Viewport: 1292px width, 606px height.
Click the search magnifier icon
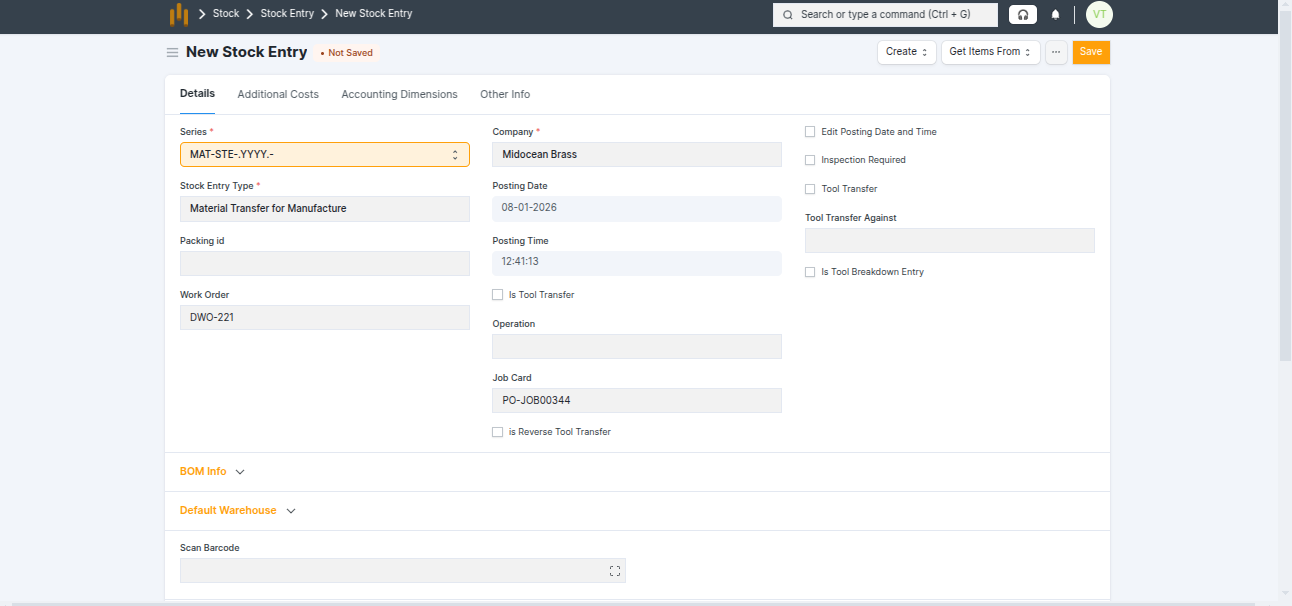click(788, 15)
